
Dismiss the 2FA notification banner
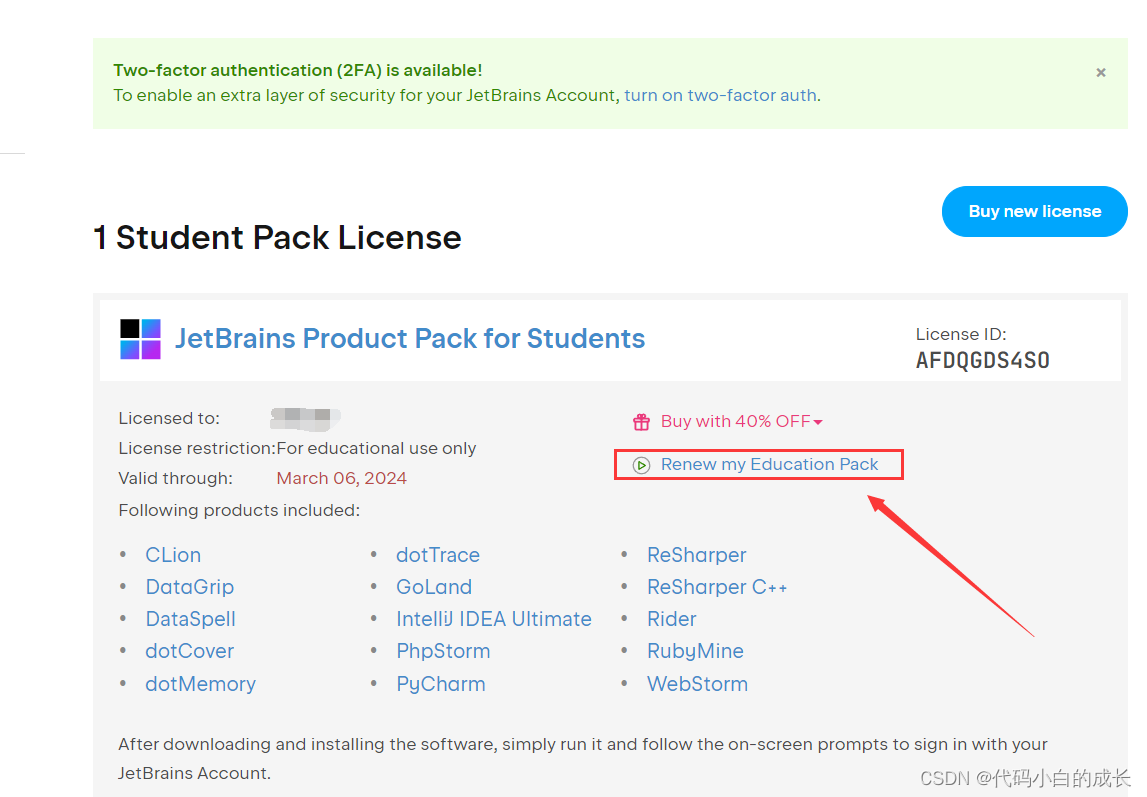point(1101,73)
